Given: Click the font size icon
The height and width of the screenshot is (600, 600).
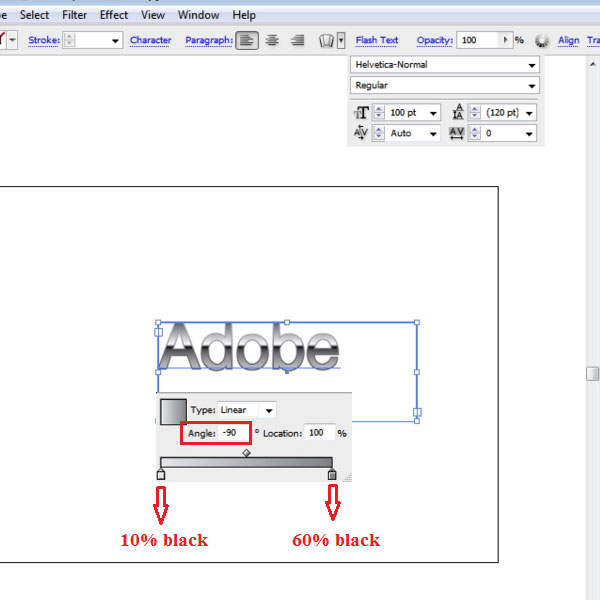Looking at the screenshot, I should 361,112.
